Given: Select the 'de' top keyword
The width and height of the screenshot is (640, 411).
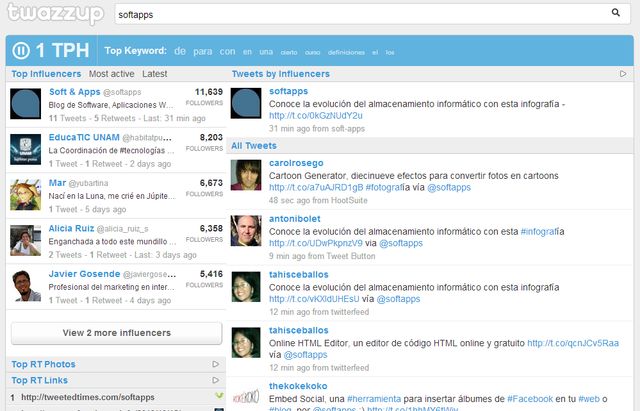Looking at the screenshot, I should [180, 51].
